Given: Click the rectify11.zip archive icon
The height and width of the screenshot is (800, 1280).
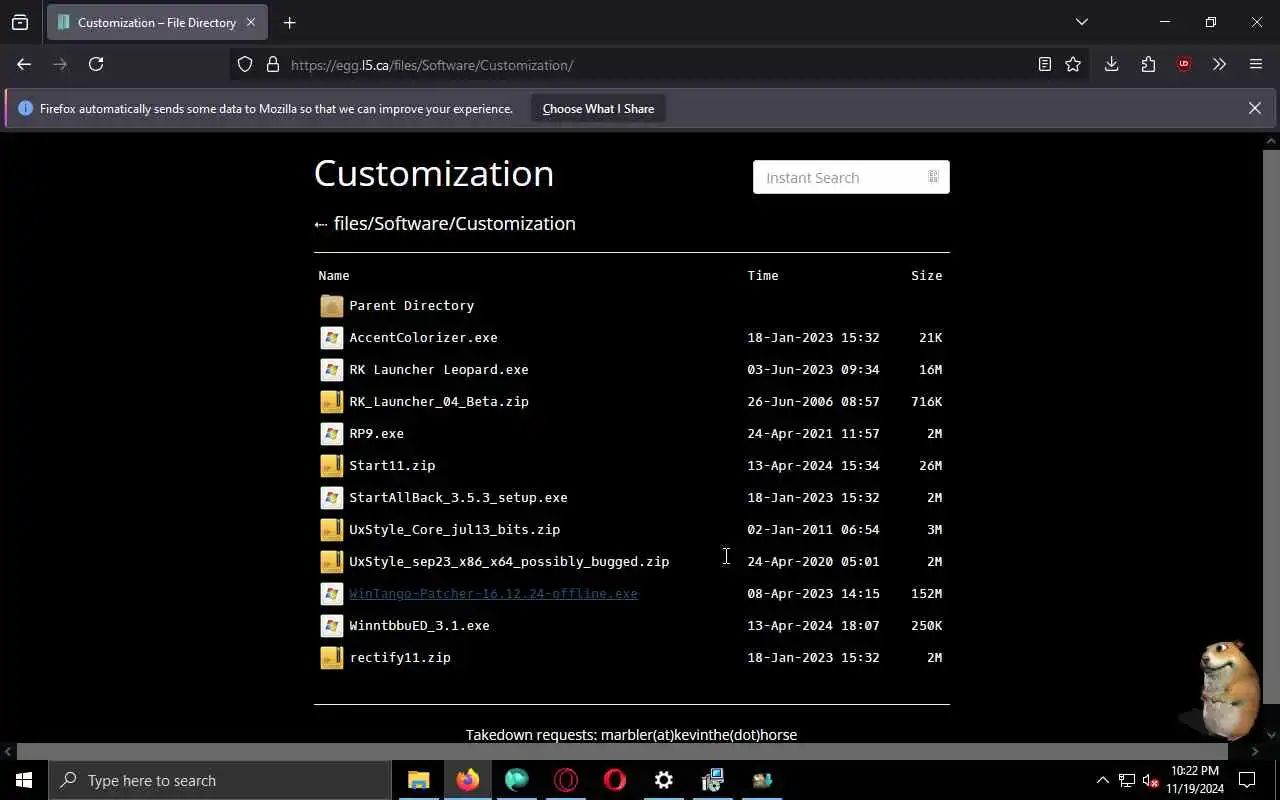Looking at the screenshot, I should tap(332, 657).
